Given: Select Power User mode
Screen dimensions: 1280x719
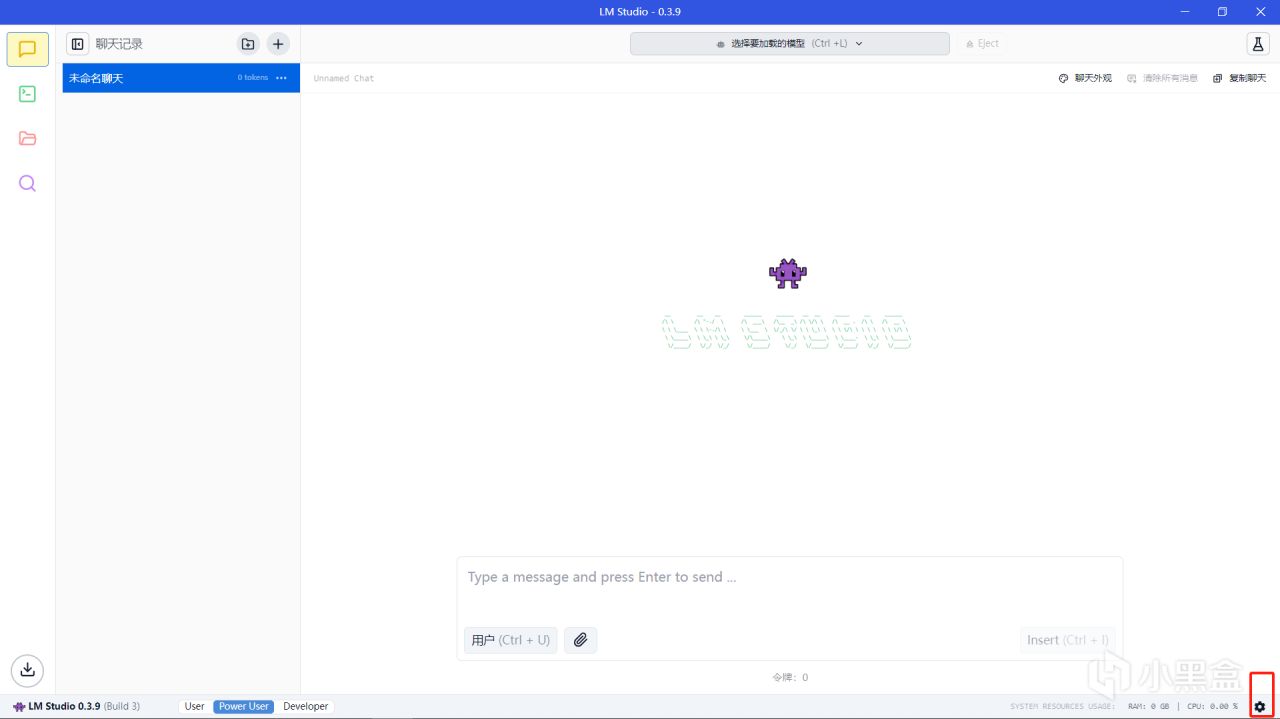Looking at the screenshot, I should click(244, 706).
